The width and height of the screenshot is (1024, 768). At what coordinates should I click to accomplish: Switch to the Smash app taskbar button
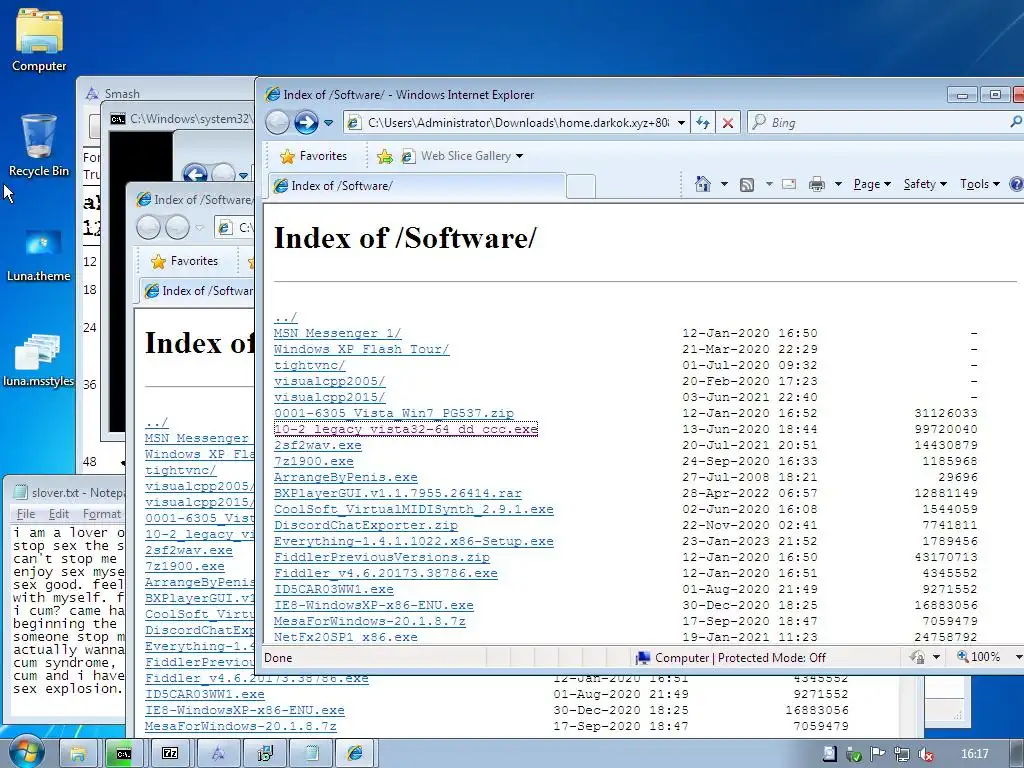click(218, 754)
